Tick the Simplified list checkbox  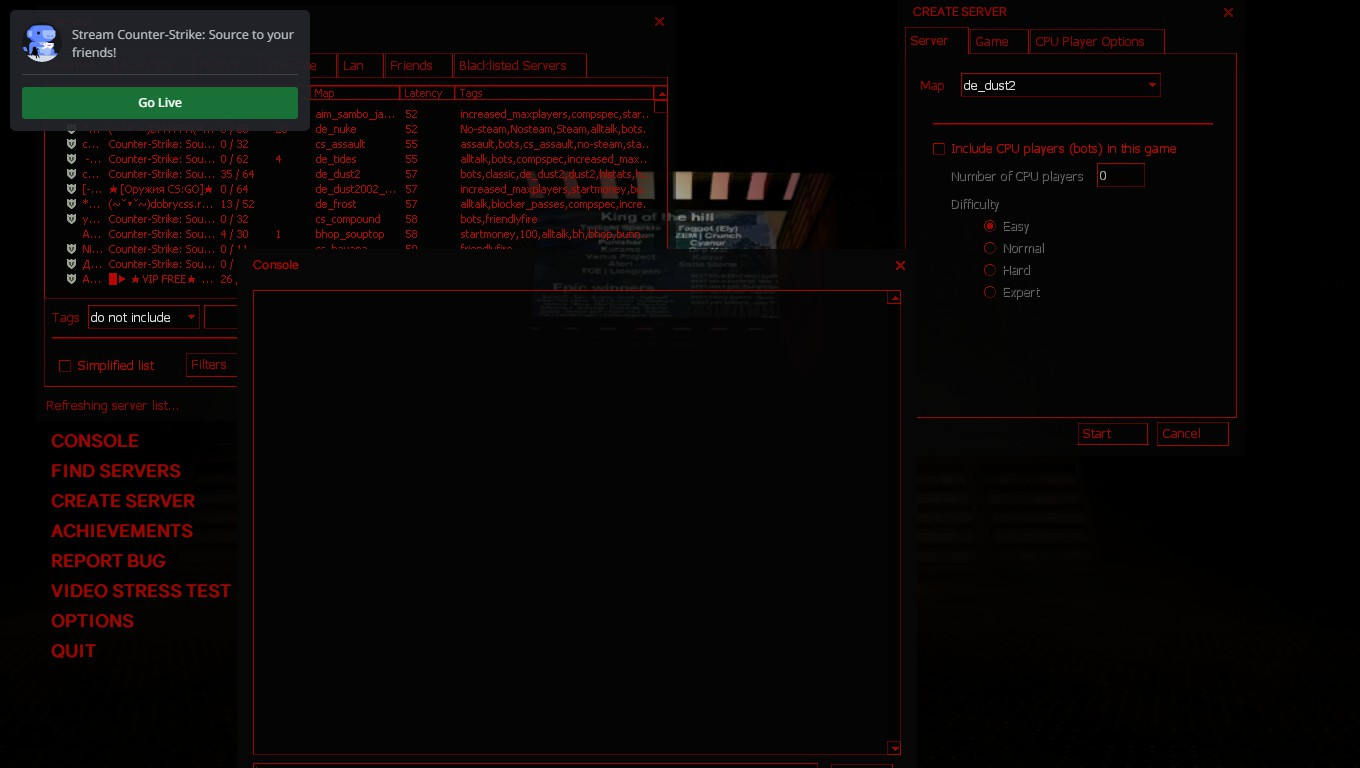pyautogui.click(x=65, y=366)
